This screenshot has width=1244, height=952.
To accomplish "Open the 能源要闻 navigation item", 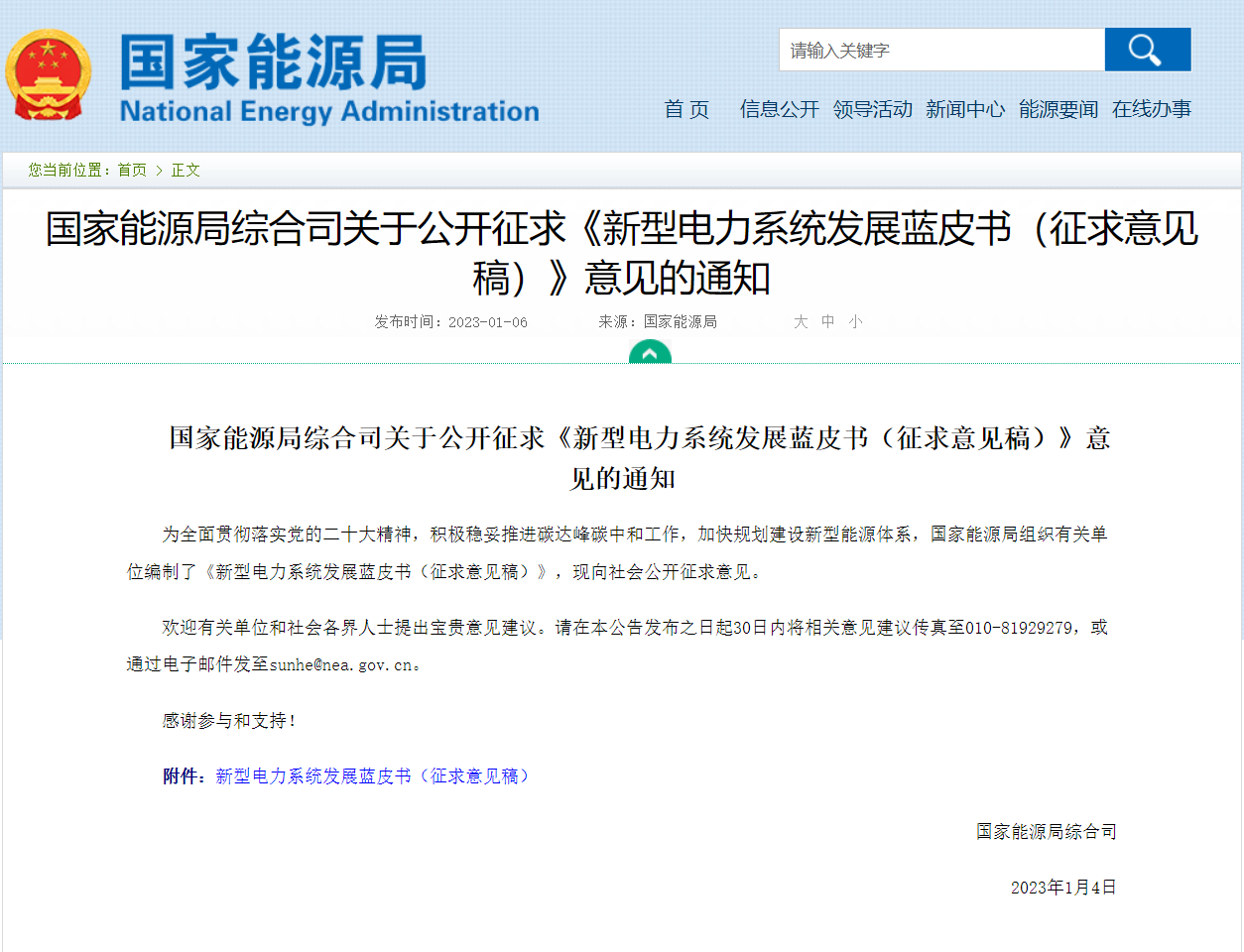I will click(x=1058, y=109).
